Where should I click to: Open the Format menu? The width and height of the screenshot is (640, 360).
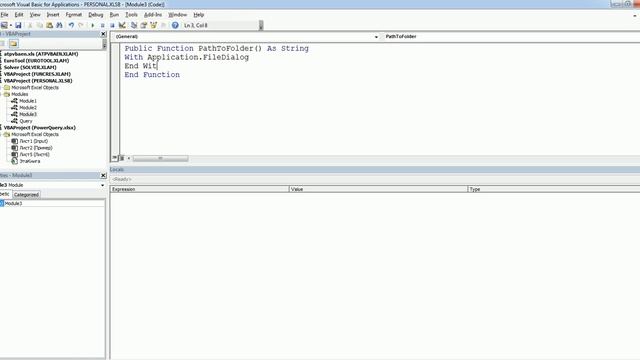point(74,15)
